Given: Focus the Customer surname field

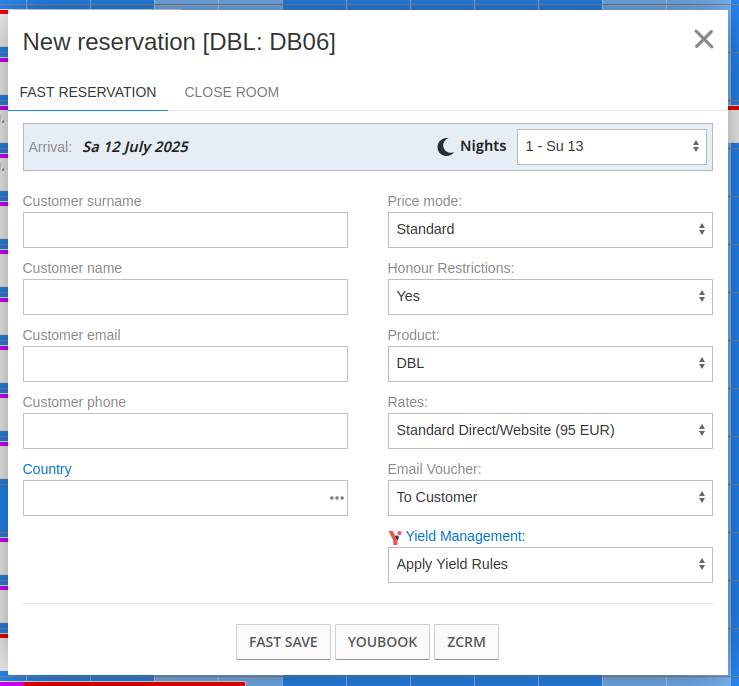Looking at the screenshot, I should pos(185,229).
